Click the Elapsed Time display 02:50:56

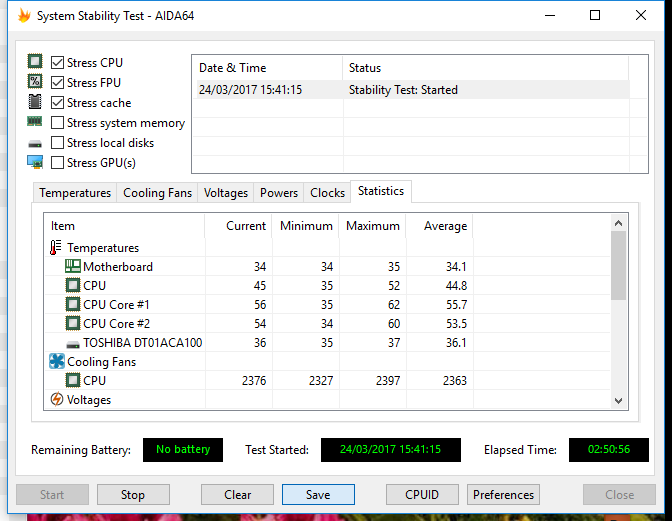point(609,449)
